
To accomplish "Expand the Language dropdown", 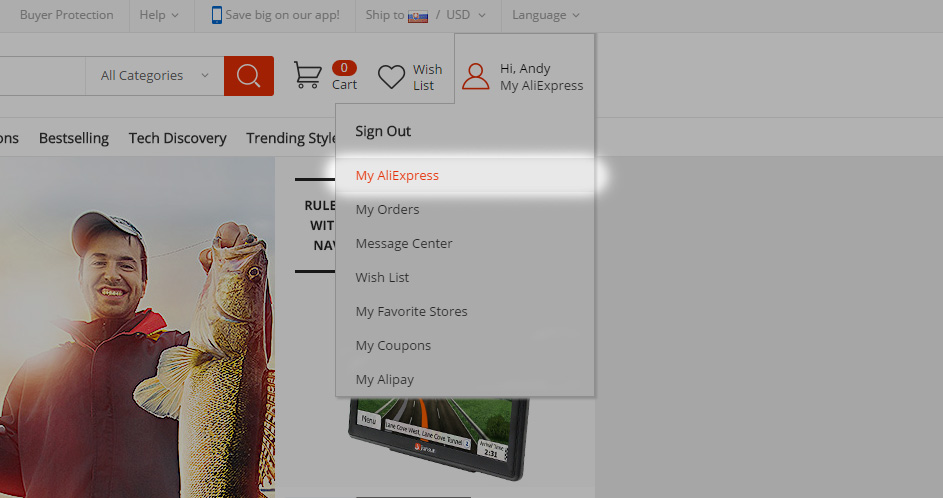I will (545, 15).
